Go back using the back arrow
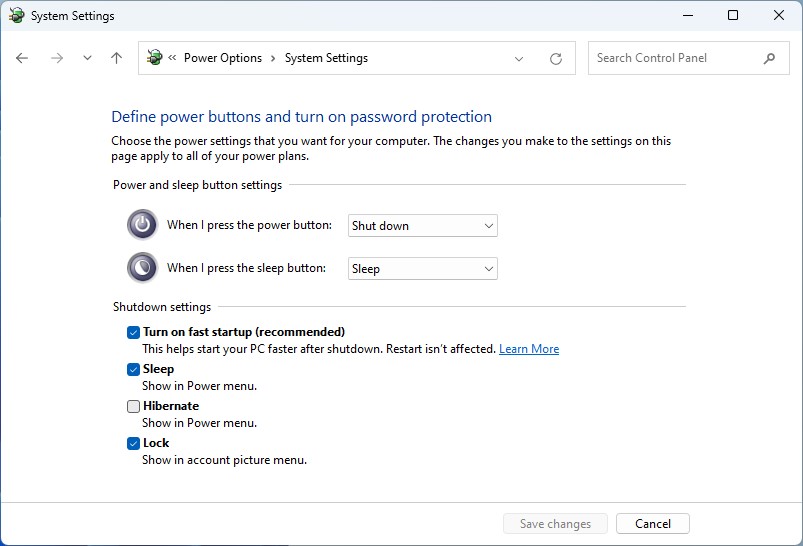The width and height of the screenshot is (803, 546). [22, 58]
